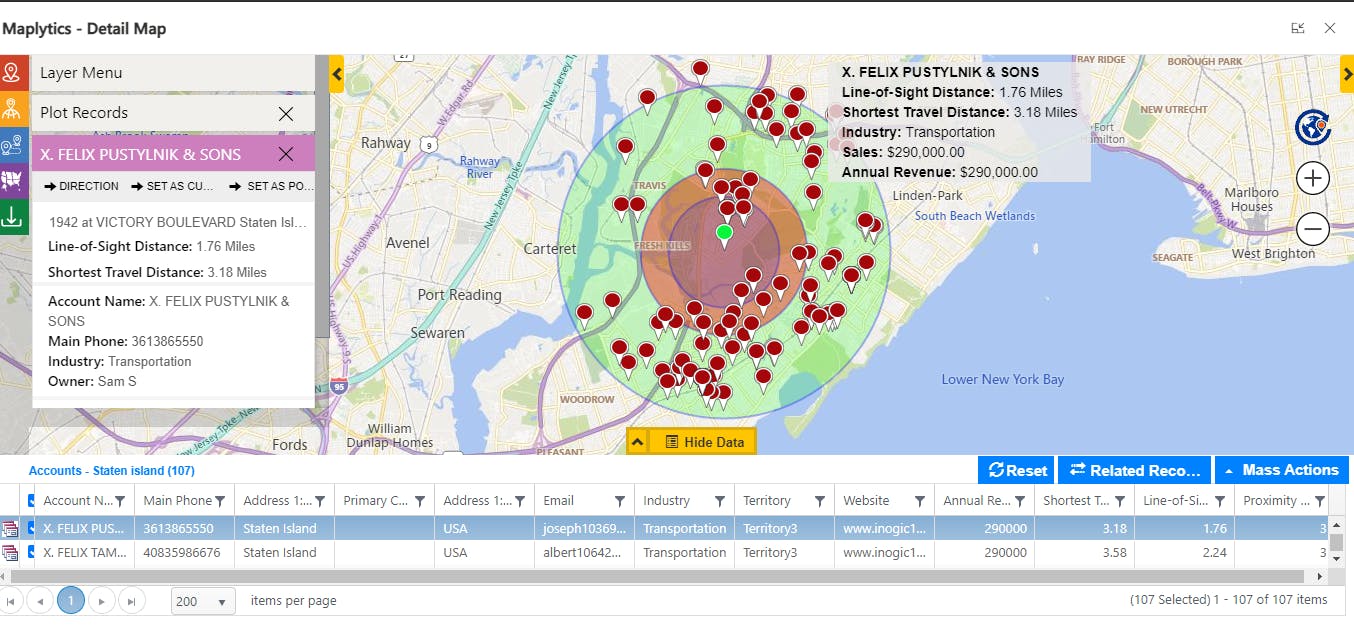This screenshot has width=1354, height=626.
Task: Open the Industry column filter
Action: click(719, 501)
